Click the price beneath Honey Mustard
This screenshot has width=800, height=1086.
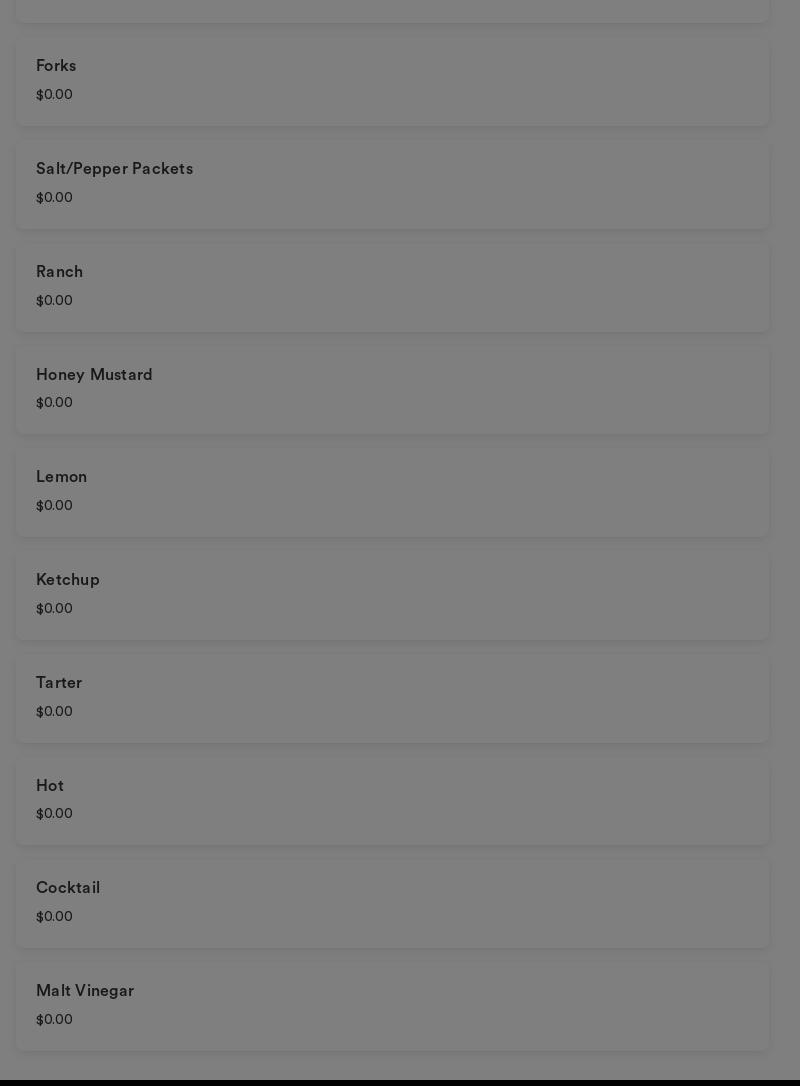55,403
